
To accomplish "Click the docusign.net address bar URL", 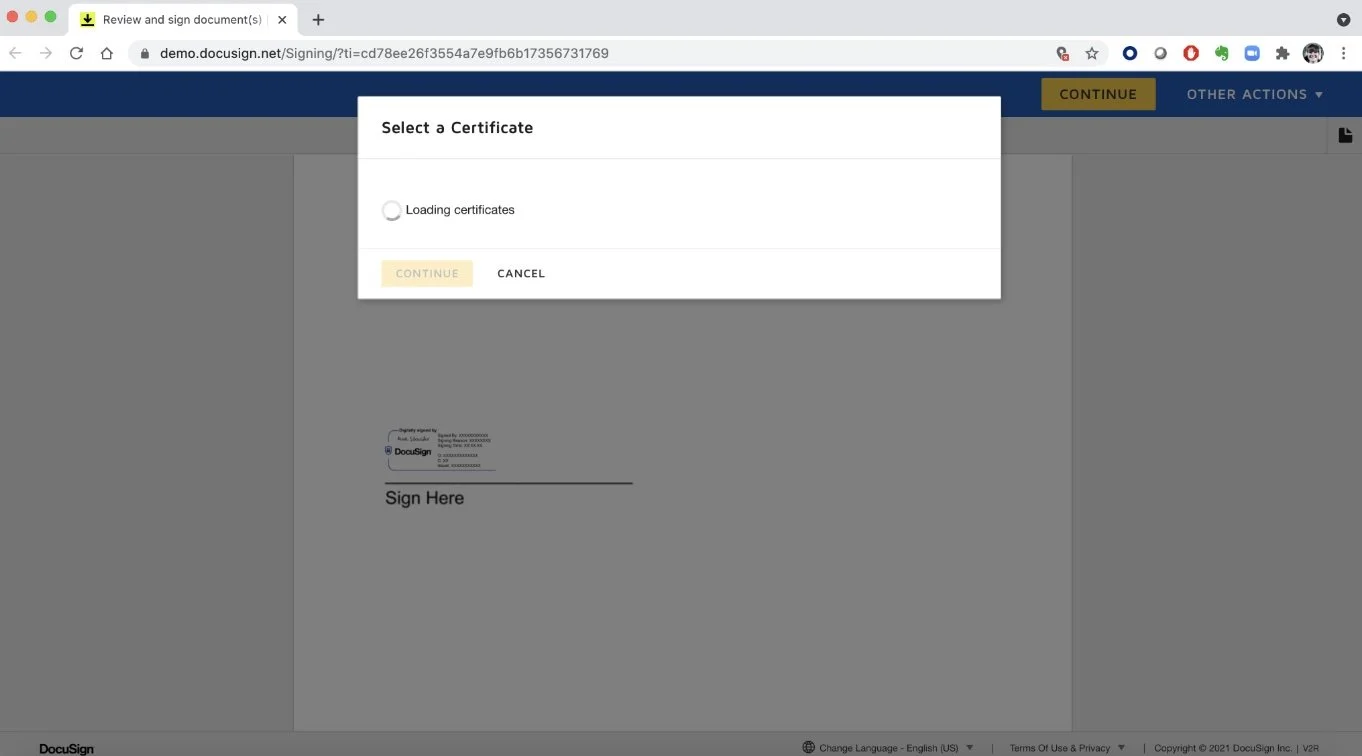I will (384, 53).
